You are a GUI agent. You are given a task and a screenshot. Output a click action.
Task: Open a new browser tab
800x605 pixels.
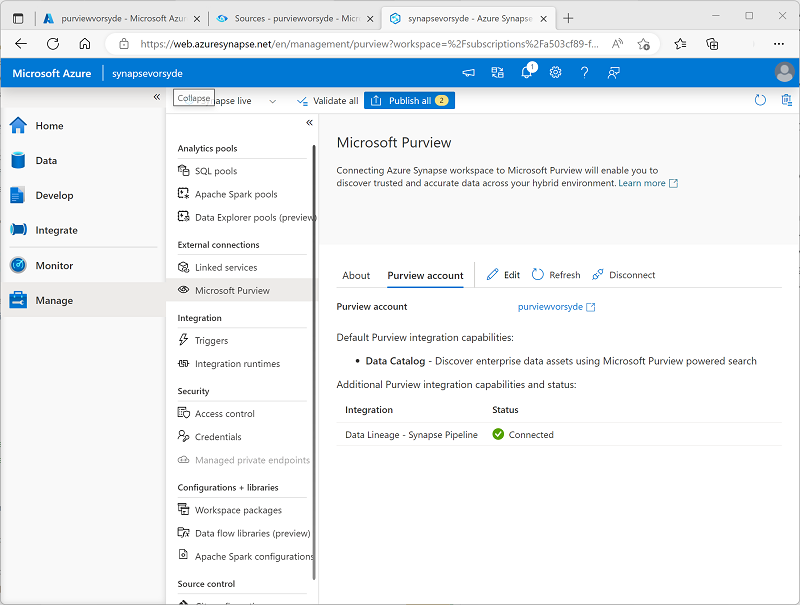pos(568,18)
